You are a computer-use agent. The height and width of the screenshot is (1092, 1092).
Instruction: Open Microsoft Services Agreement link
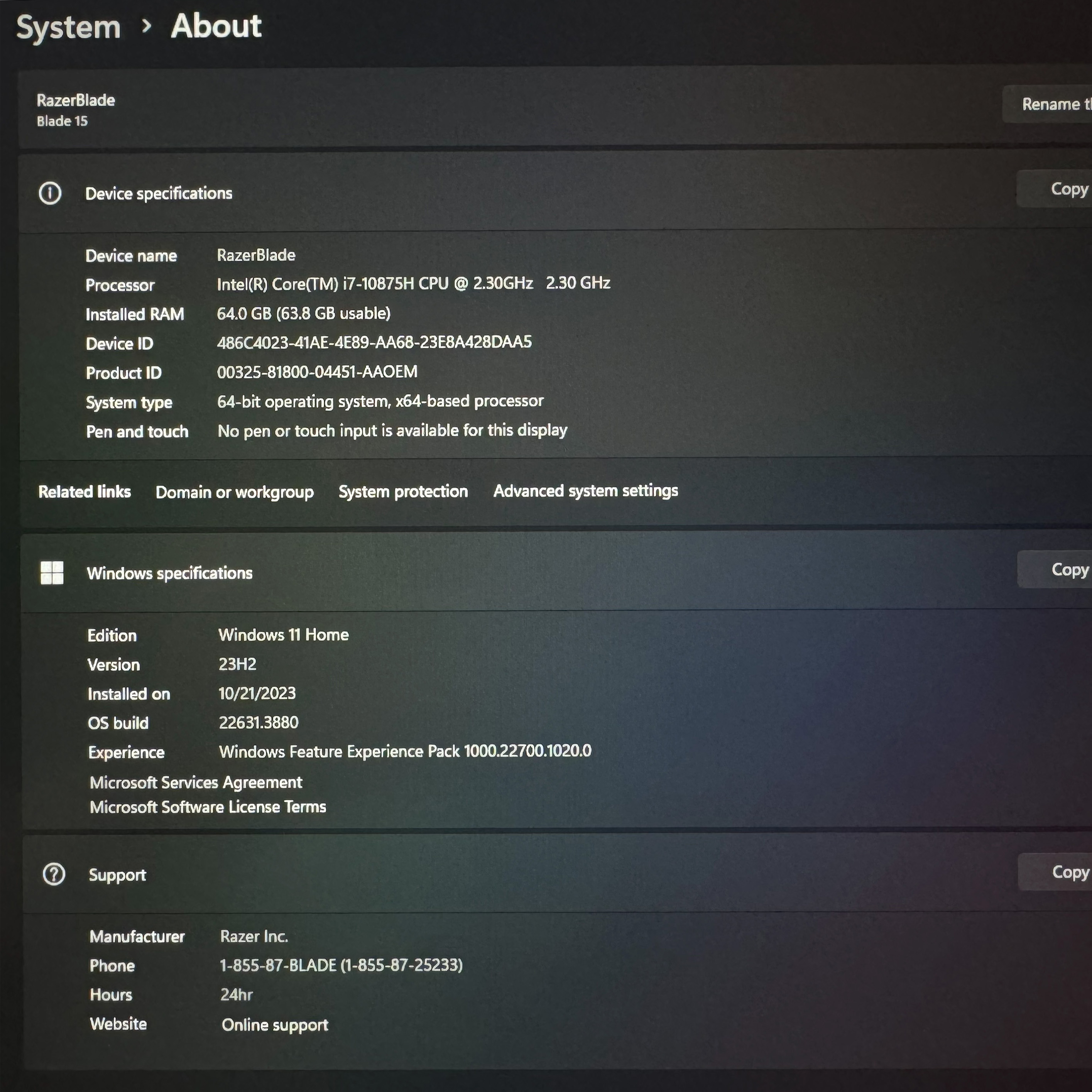(x=196, y=782)
